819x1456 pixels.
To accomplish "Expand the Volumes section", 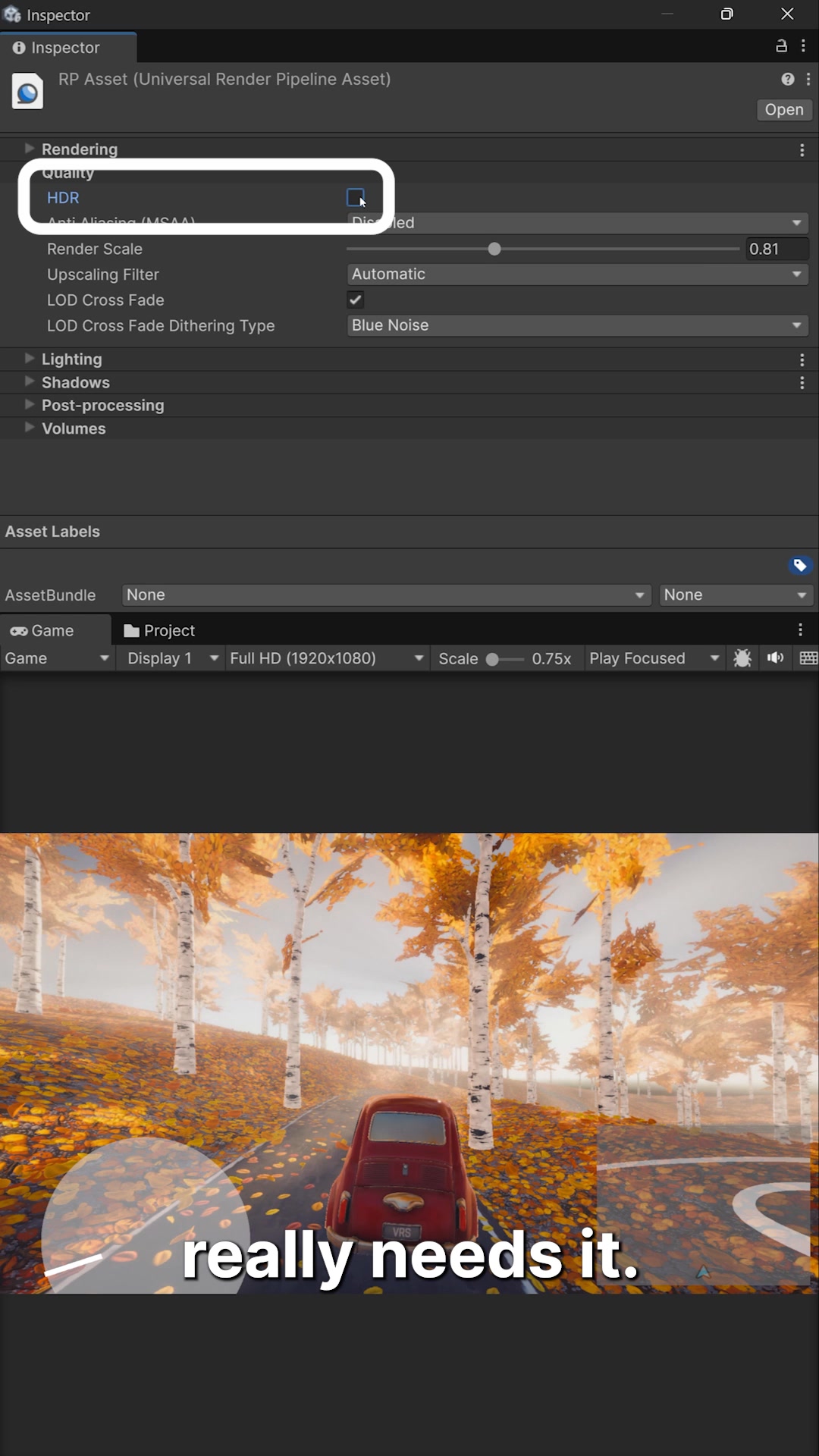I will click(x=30, y=428).
